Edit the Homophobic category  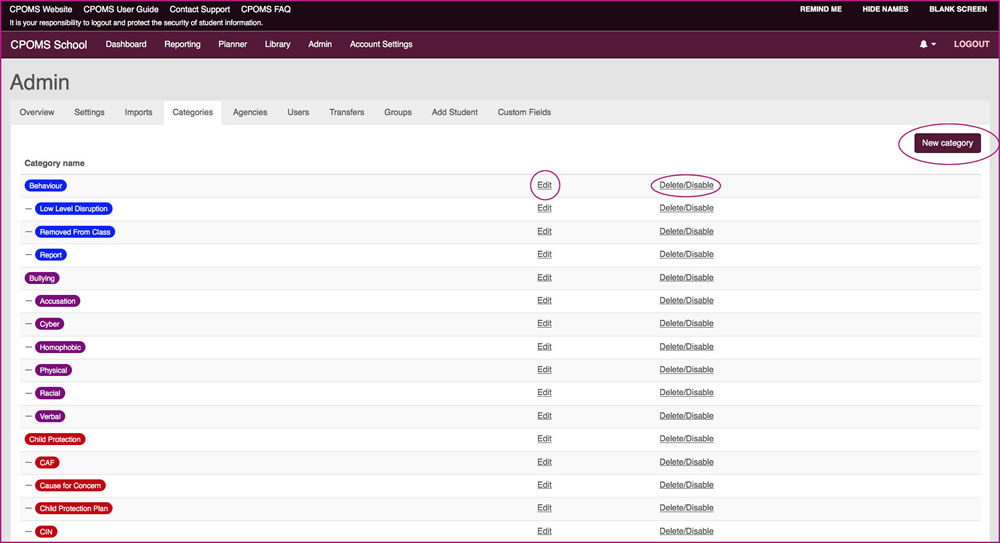[x=544, y=346]
